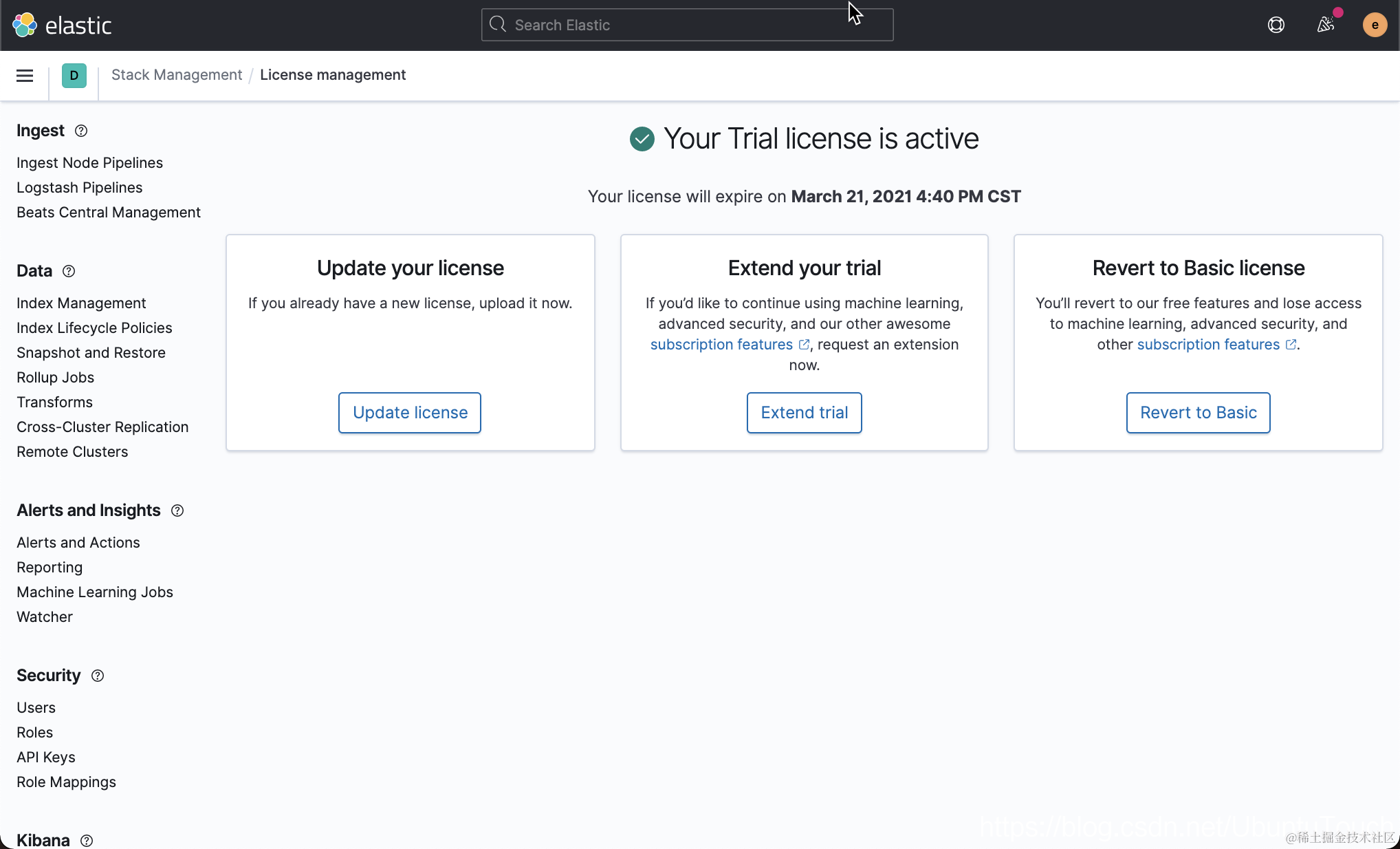Click the green D space avatar
The height and width of the screenshot is (849, 1400).
74,76
